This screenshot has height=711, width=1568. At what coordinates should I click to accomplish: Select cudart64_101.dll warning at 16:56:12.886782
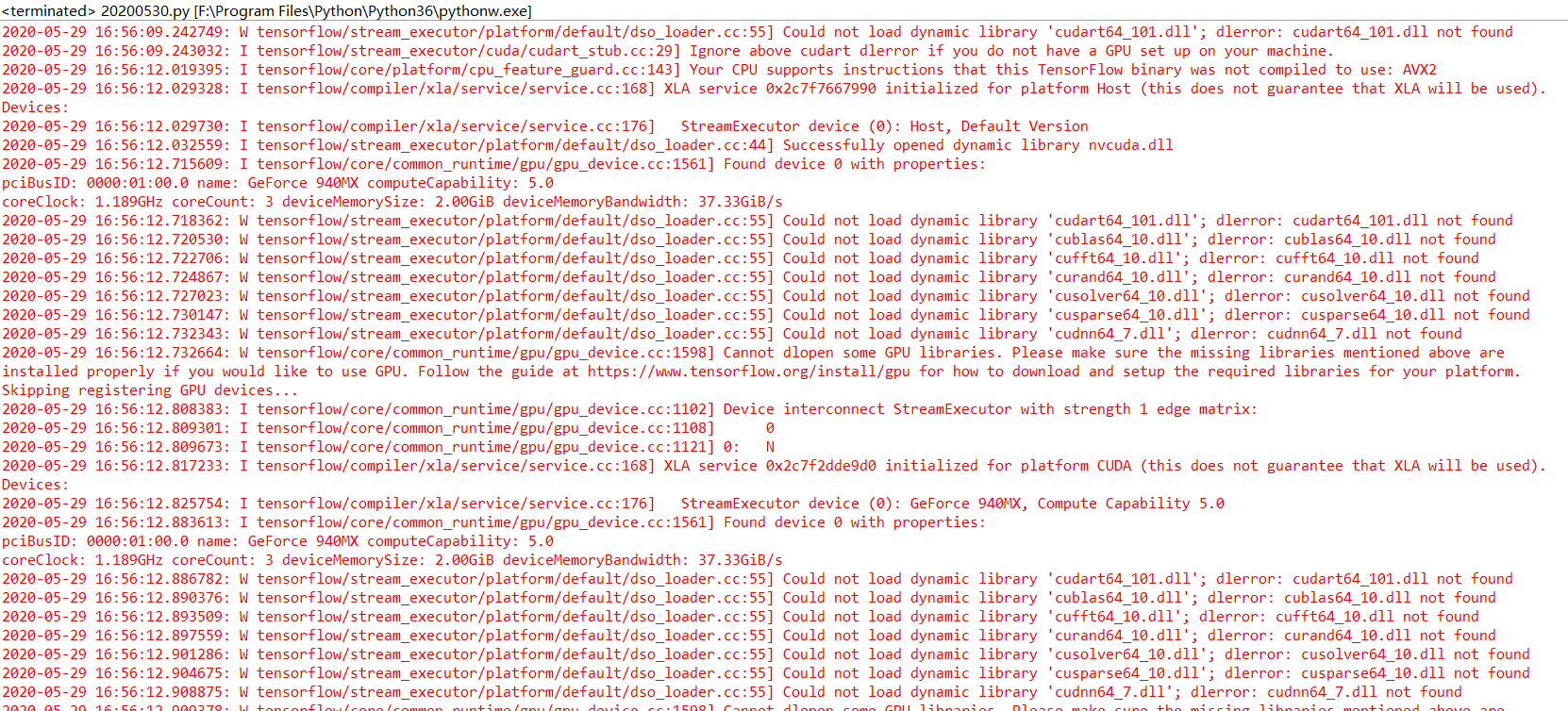[x=758, y=579]
